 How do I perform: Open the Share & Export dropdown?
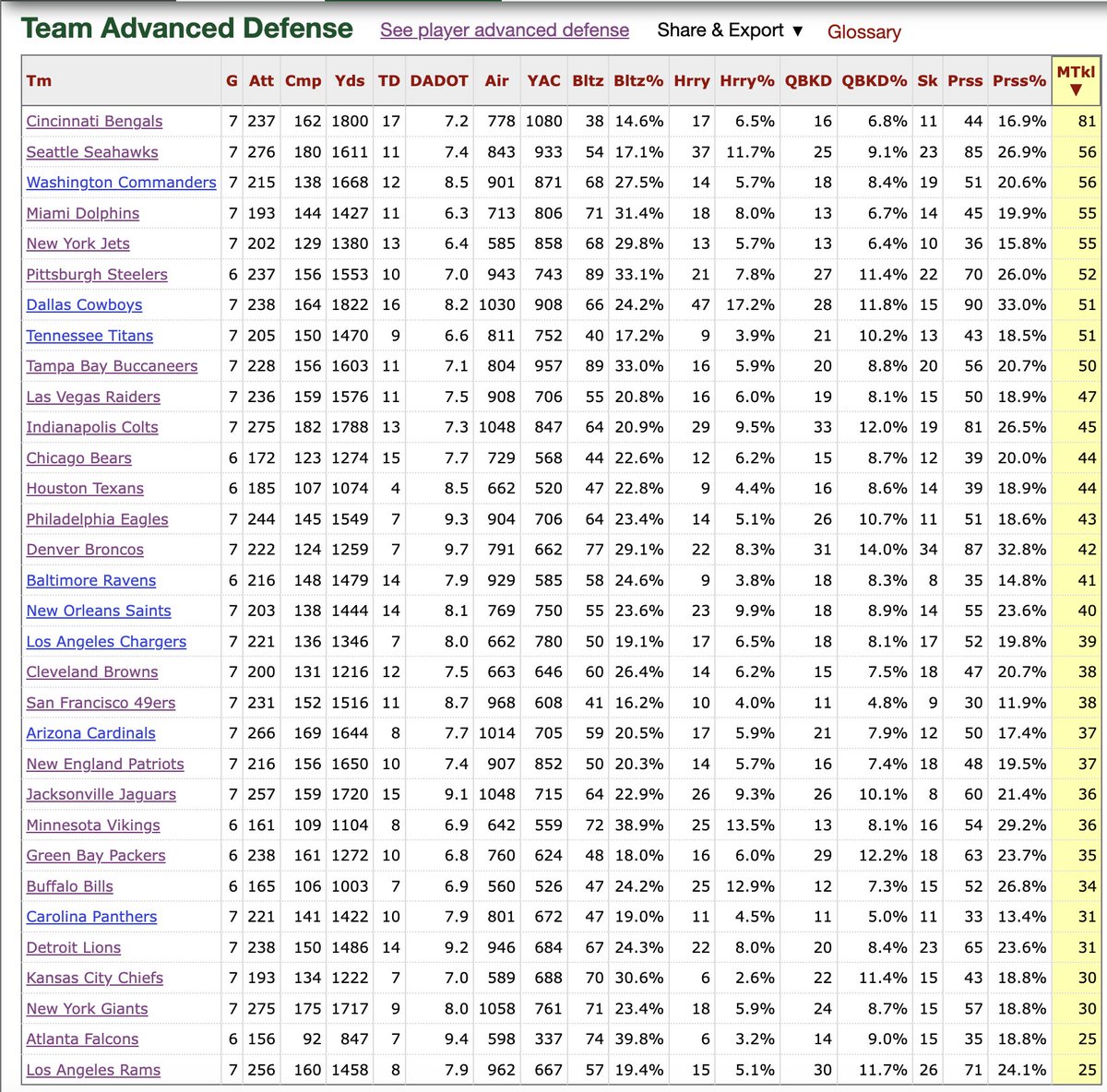pos(730,30)
